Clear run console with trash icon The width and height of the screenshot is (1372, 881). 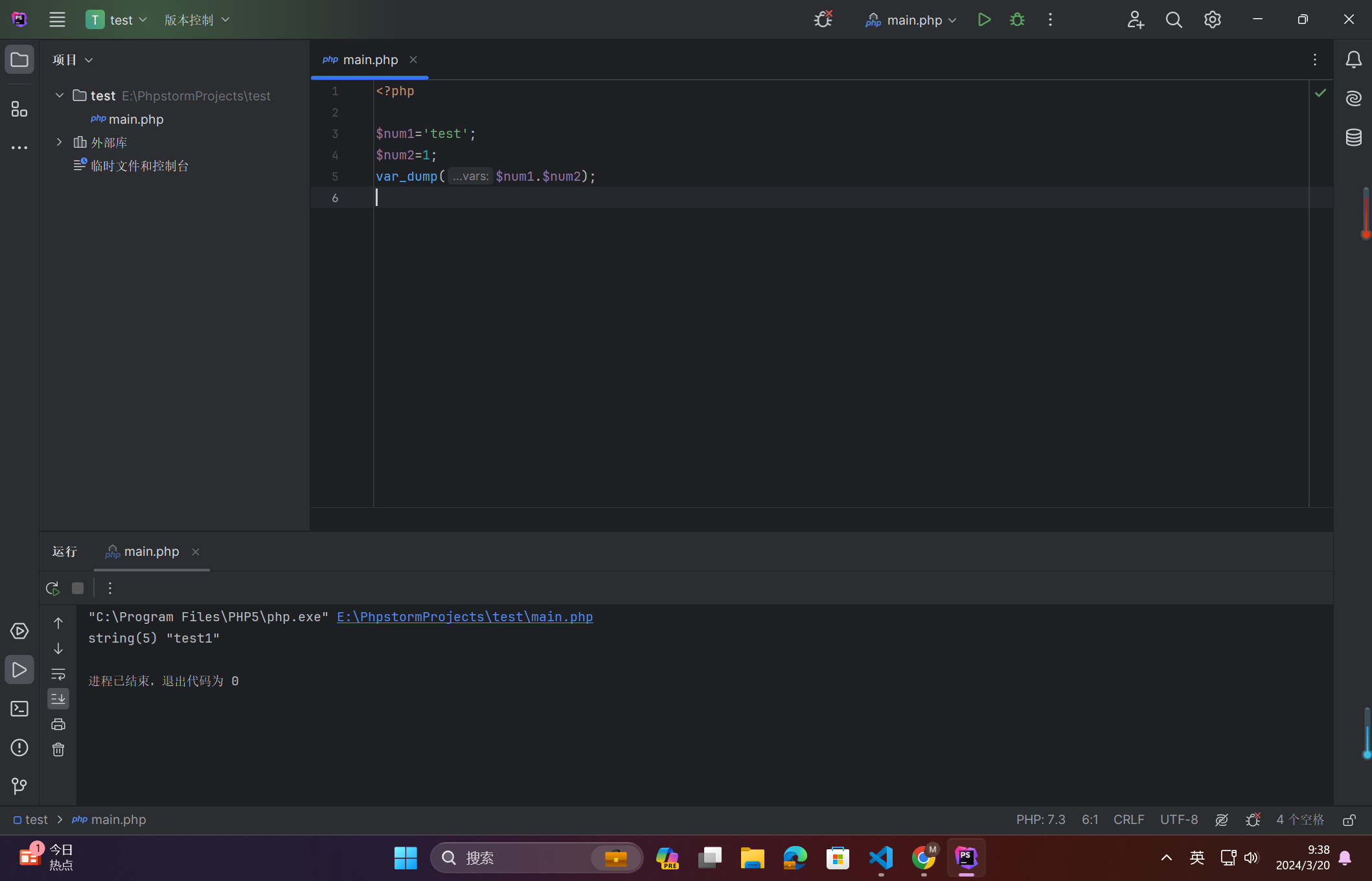(58, 749)
